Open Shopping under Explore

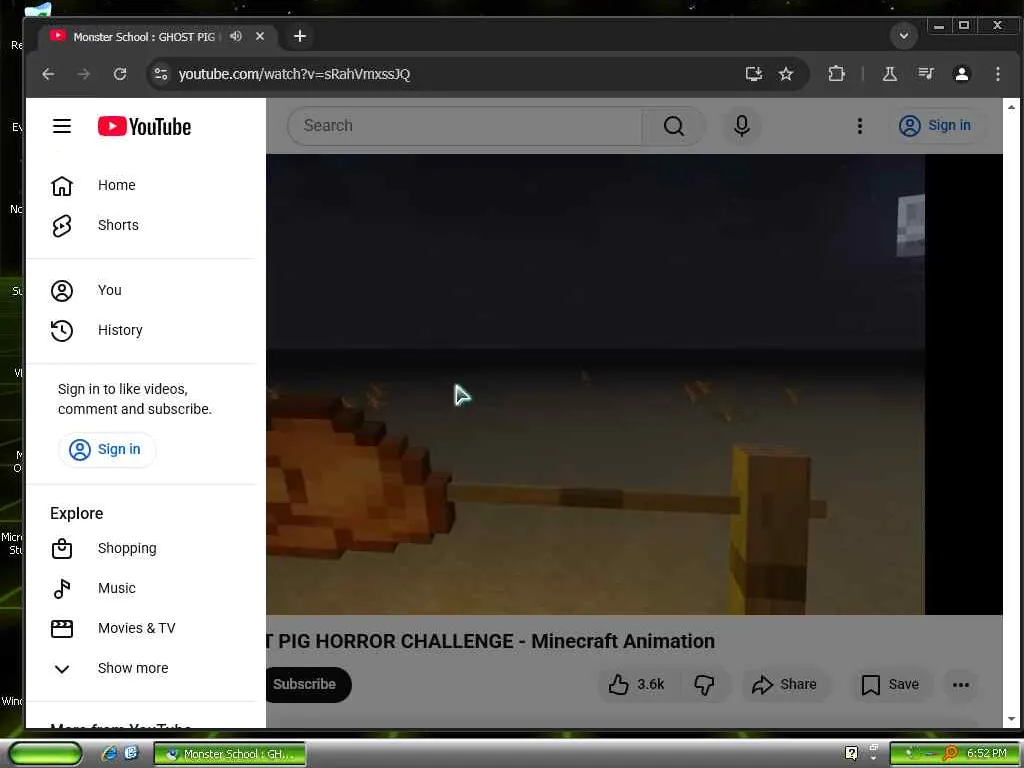[145, 549]
